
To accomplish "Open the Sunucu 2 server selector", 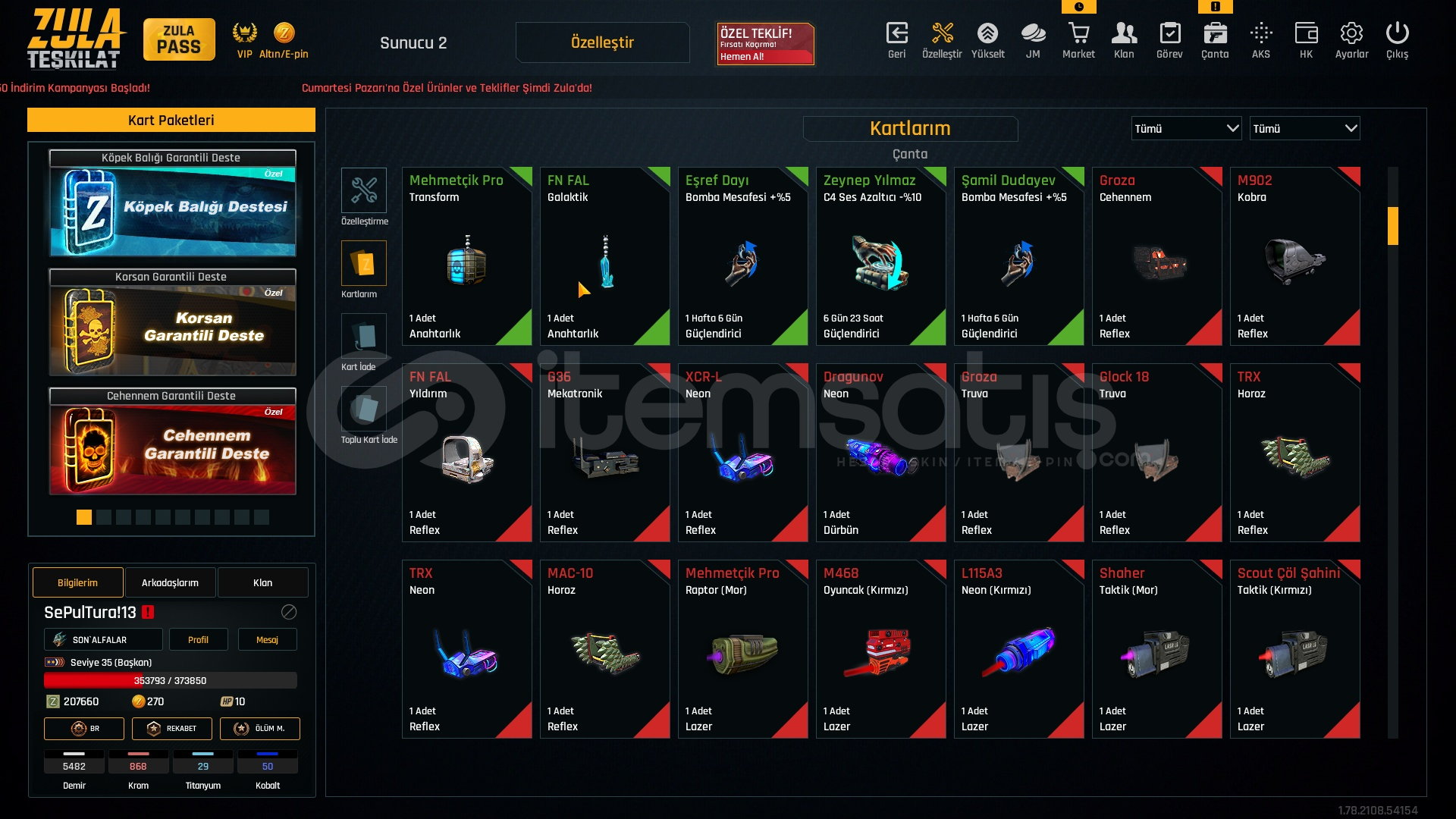I will pyautogui.click(x=413, y=43).
